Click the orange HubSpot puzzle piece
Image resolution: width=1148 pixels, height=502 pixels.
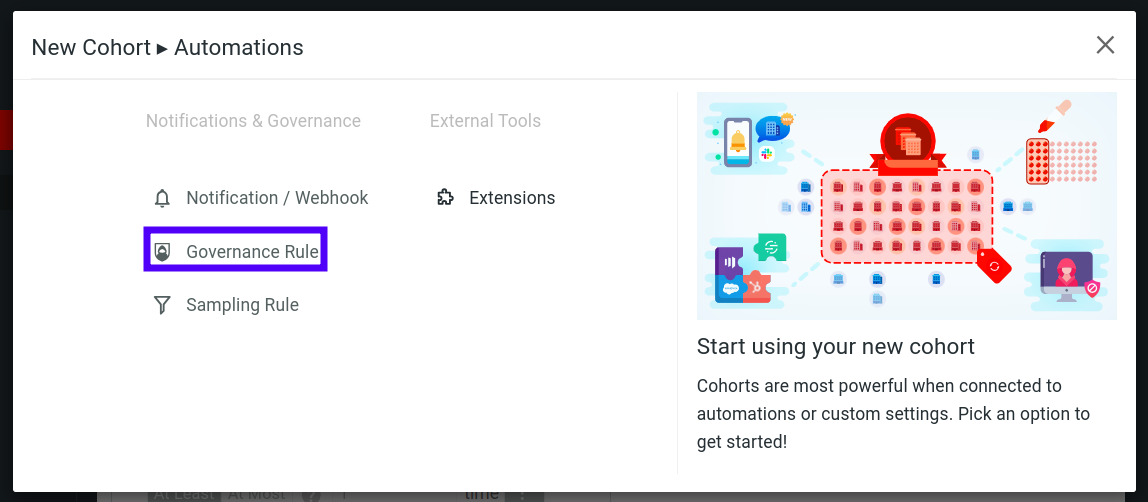756,286
